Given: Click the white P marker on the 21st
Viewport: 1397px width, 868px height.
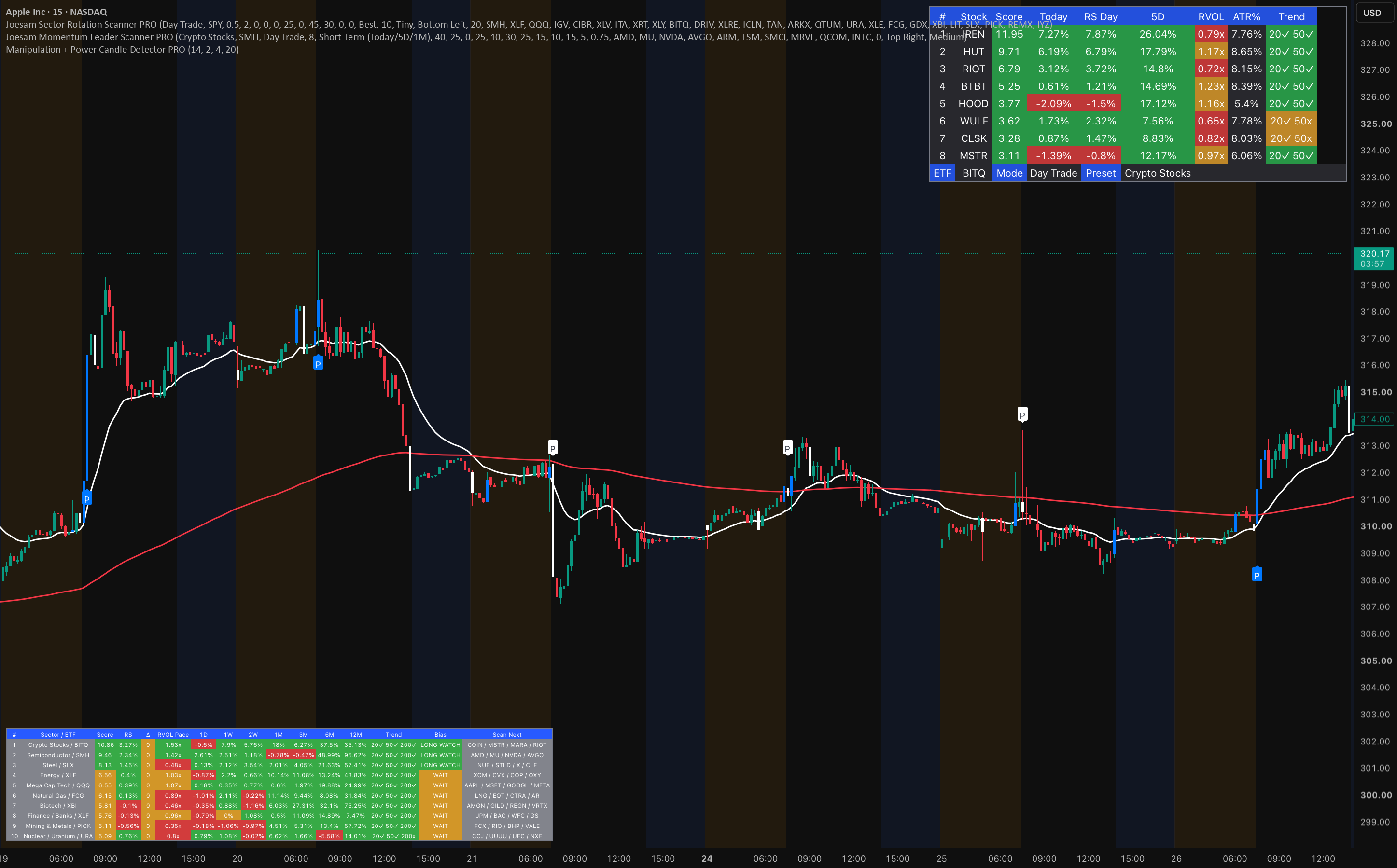Looking at the screenshot, I should click(x=552, y=447).
